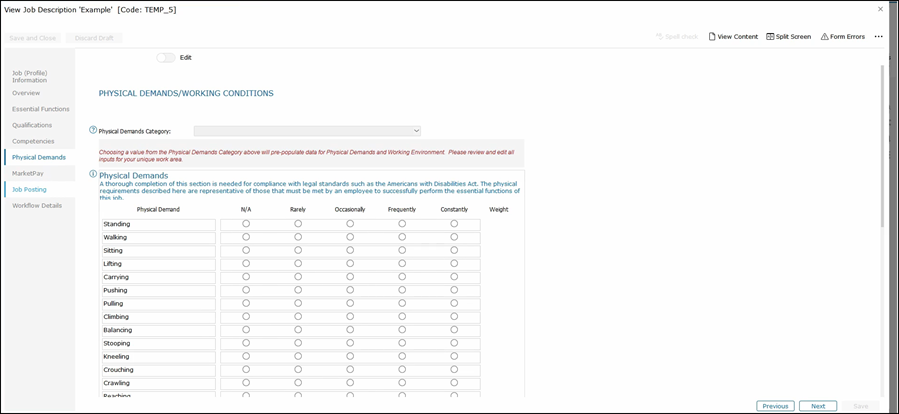Open the Job Posting section
The height and width of the screenshot is (414, 899).
point(29,189)
